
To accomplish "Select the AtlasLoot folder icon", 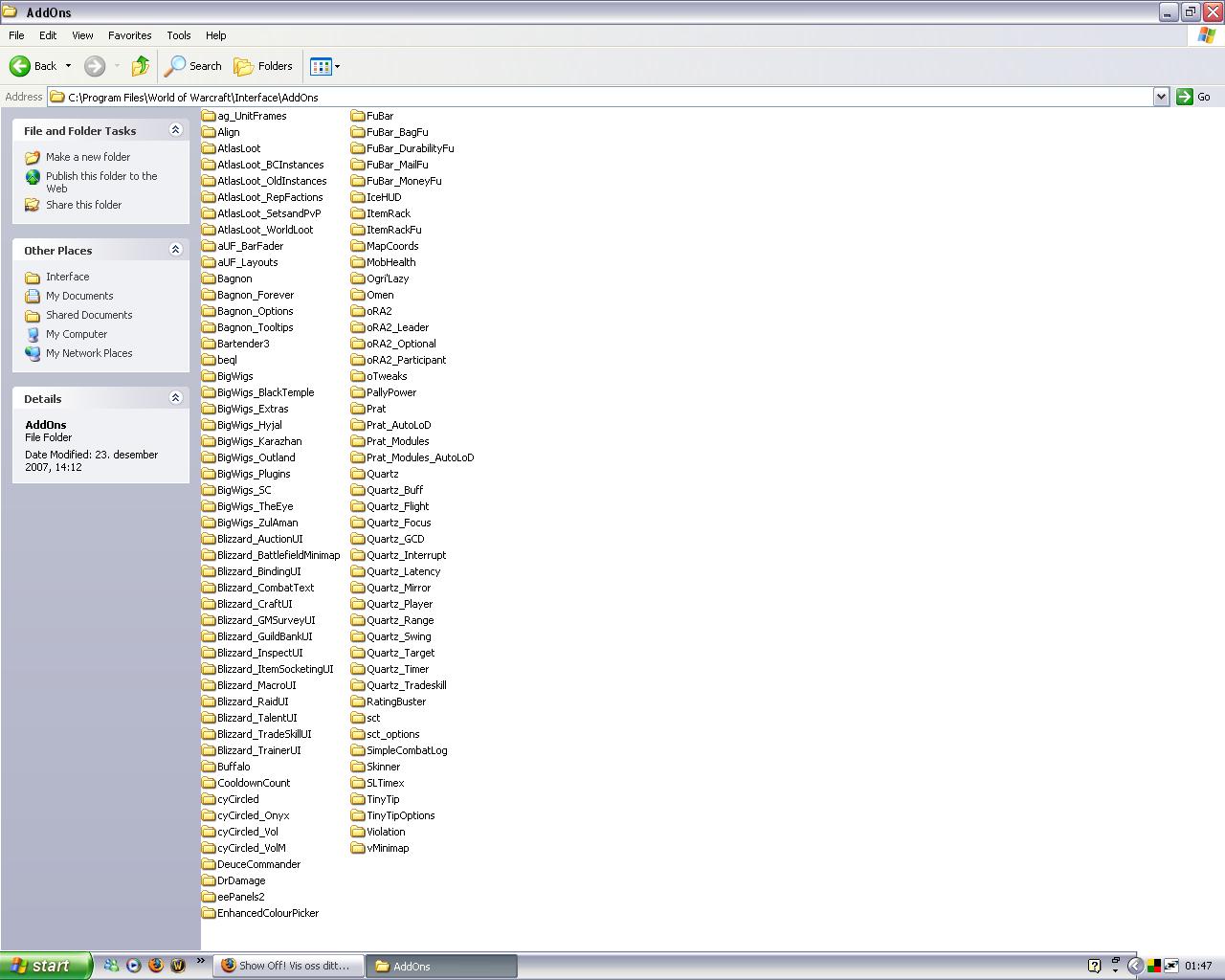I will (x=209, y=148).
